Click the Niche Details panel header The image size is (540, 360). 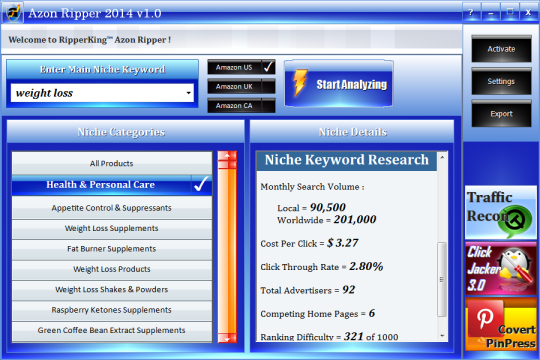point(352,132)
